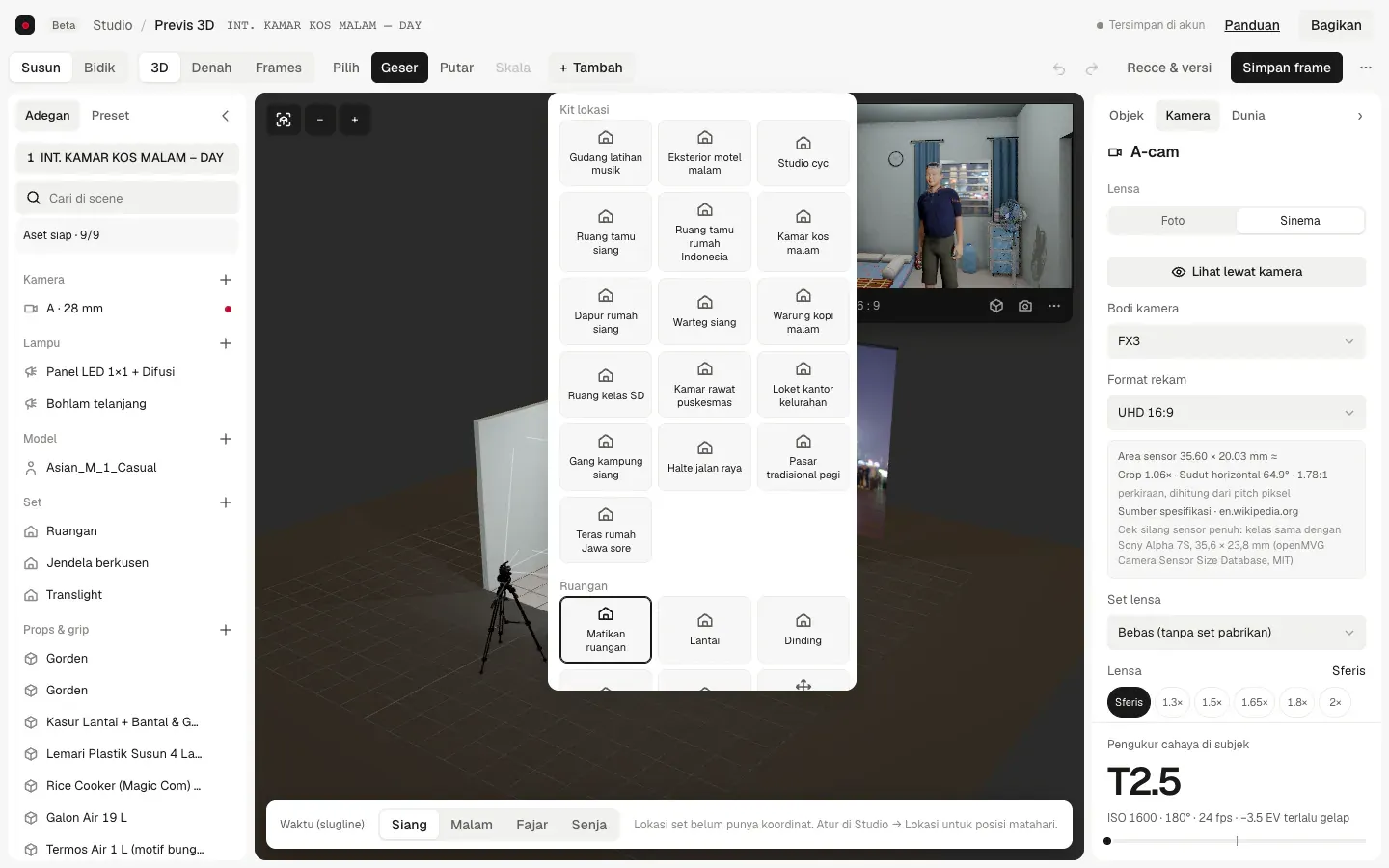
Task: Switch to the Bidik mode tab
Action: 99,68
